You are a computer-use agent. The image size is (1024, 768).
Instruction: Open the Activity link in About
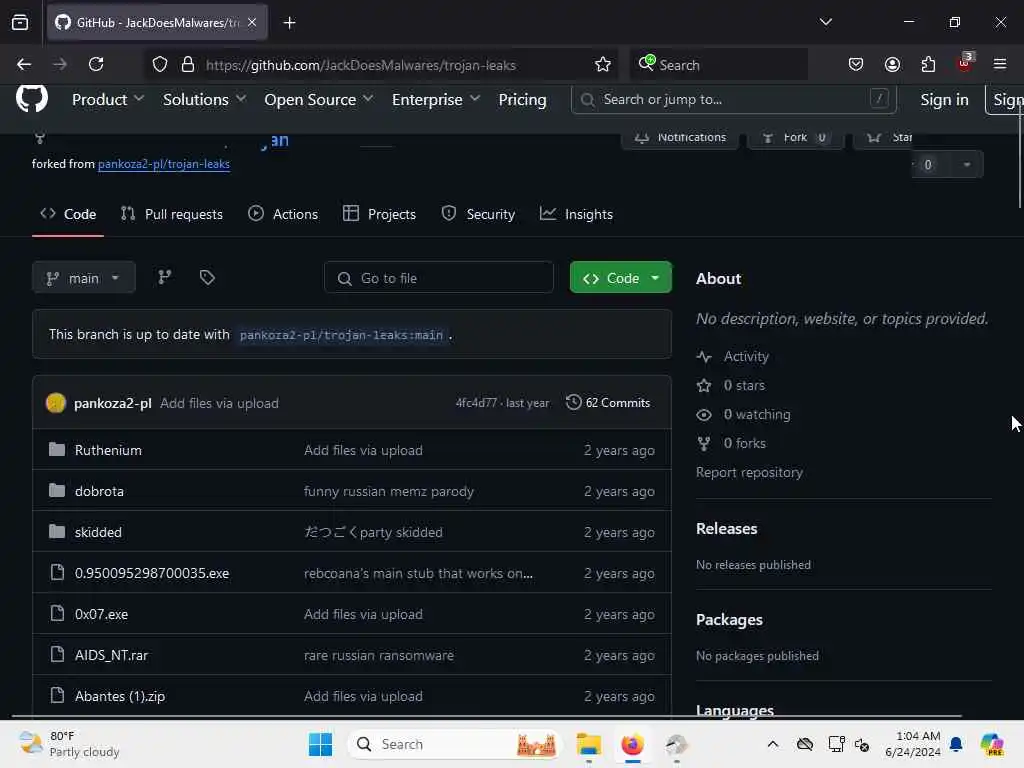tap(733, 357)
